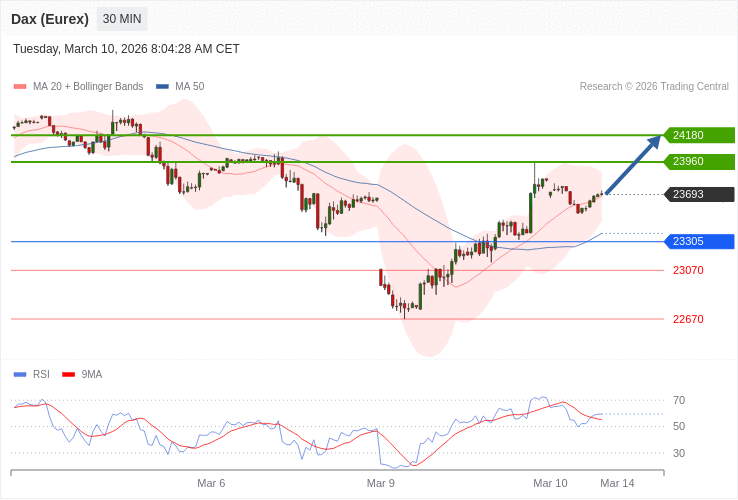Click the 22670 red support label
Viewport: 738px width, 500px height.
click(x=688, y=319)
